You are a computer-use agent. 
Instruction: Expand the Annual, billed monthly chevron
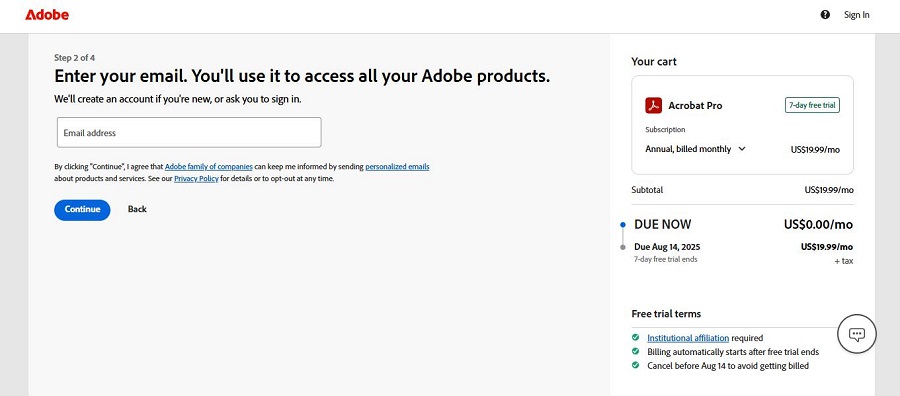(742, 149)
